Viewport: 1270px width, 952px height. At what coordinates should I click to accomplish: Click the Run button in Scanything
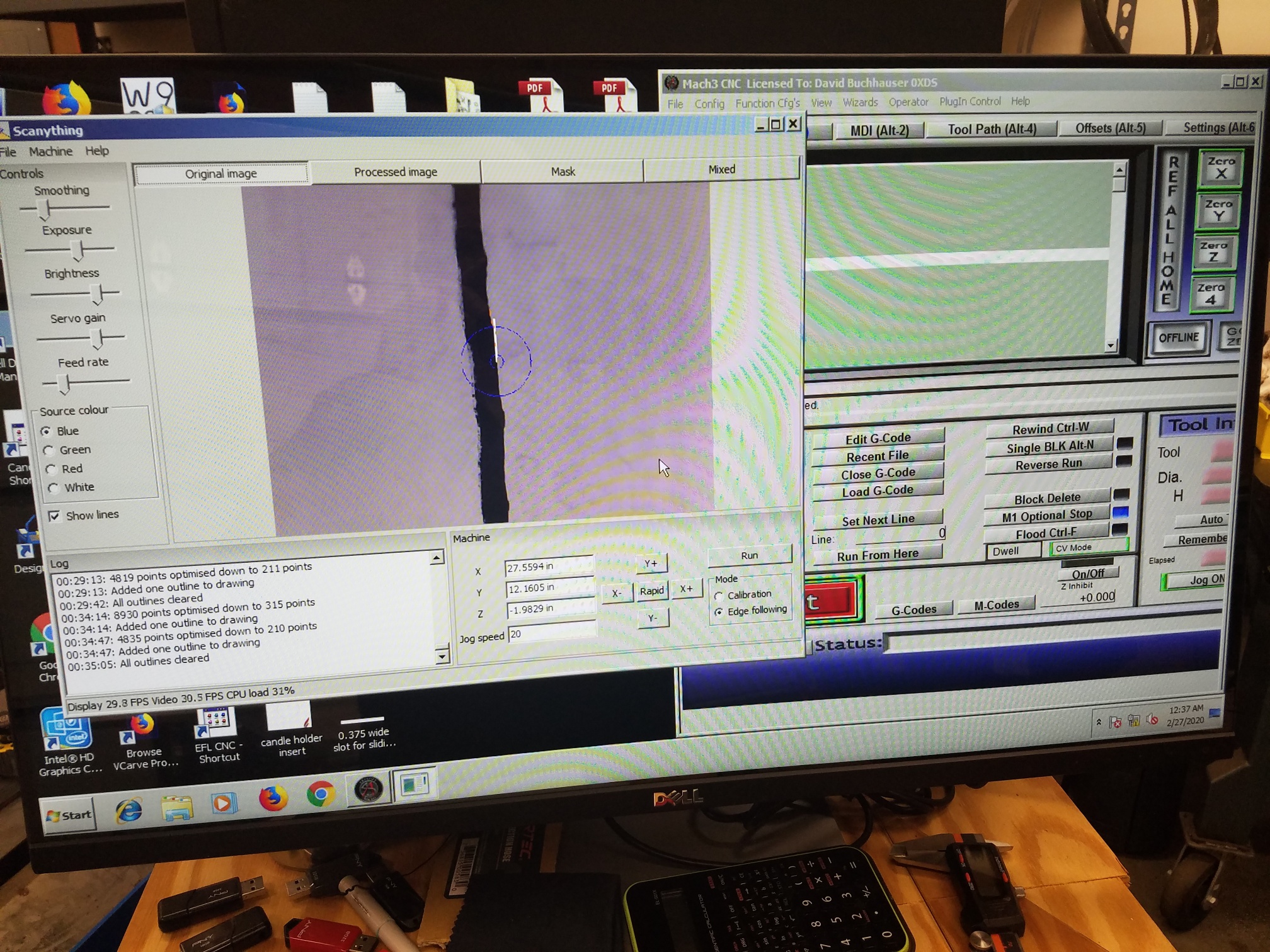click(x=749, y=556)
